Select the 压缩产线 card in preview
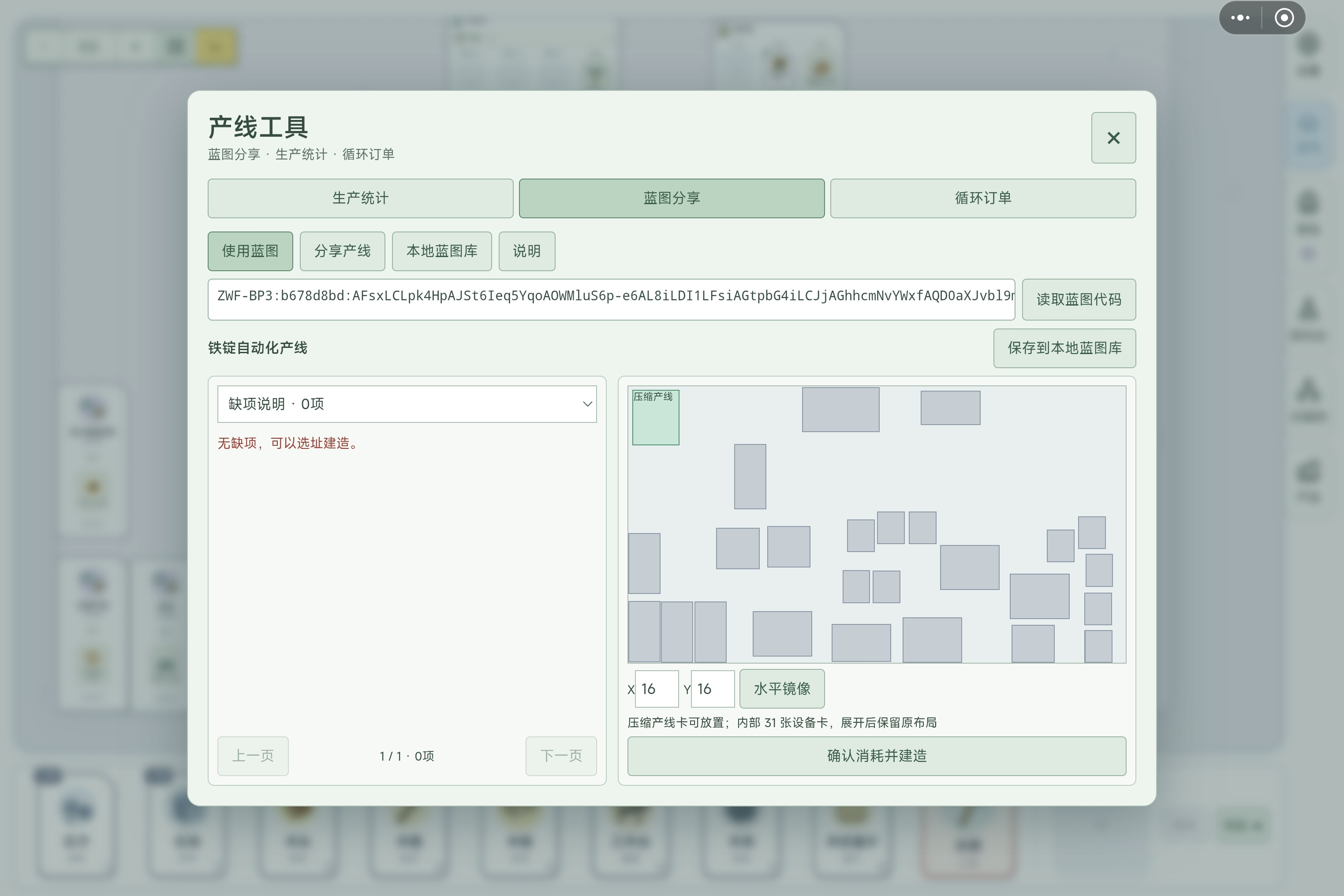1344x896 pixels. (x=655, y=417)
